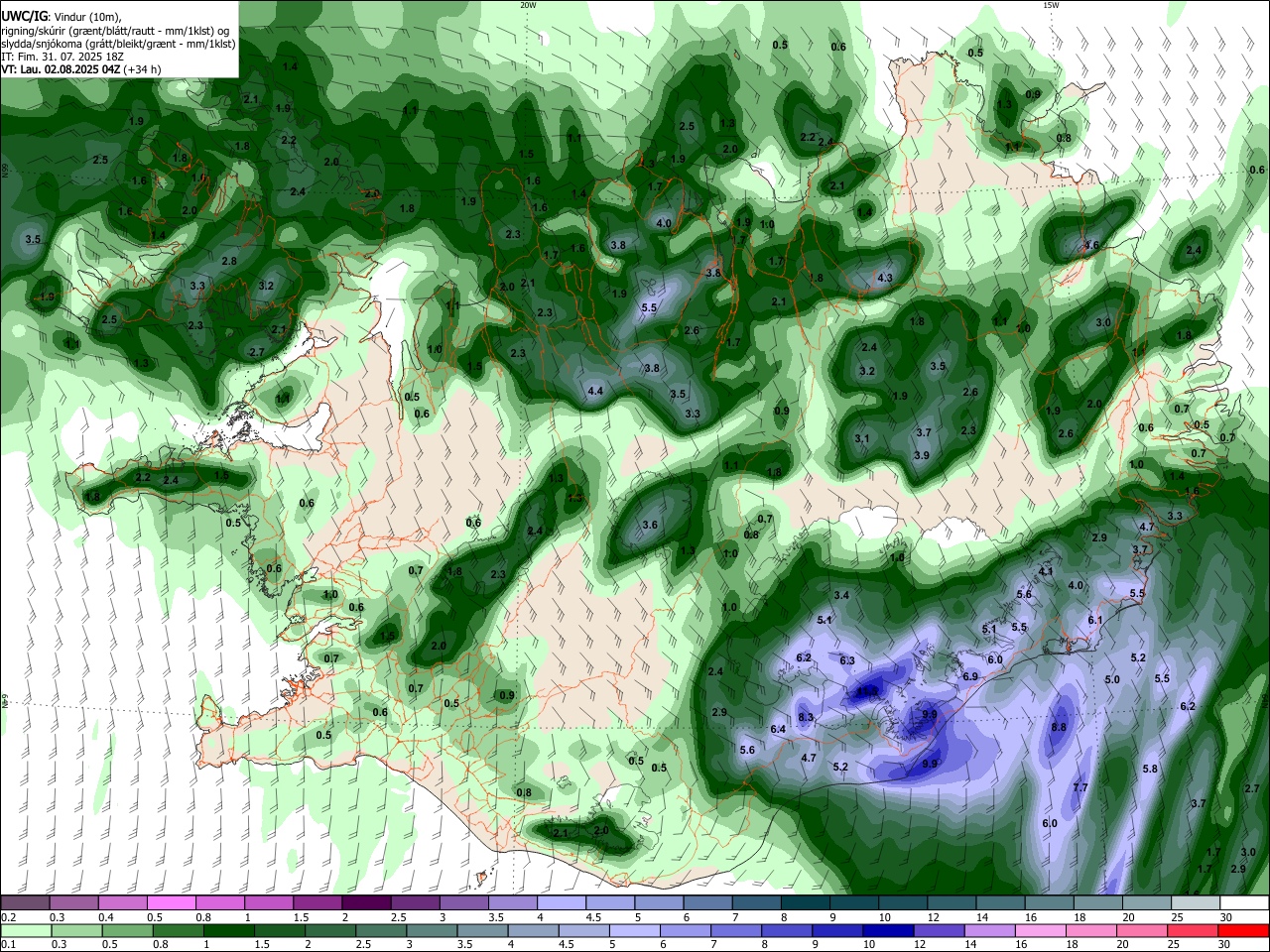Pick the pale green rain swatch labeled 0.1
Viewport: 1270px width, 952px height.
tap(25, 931)
